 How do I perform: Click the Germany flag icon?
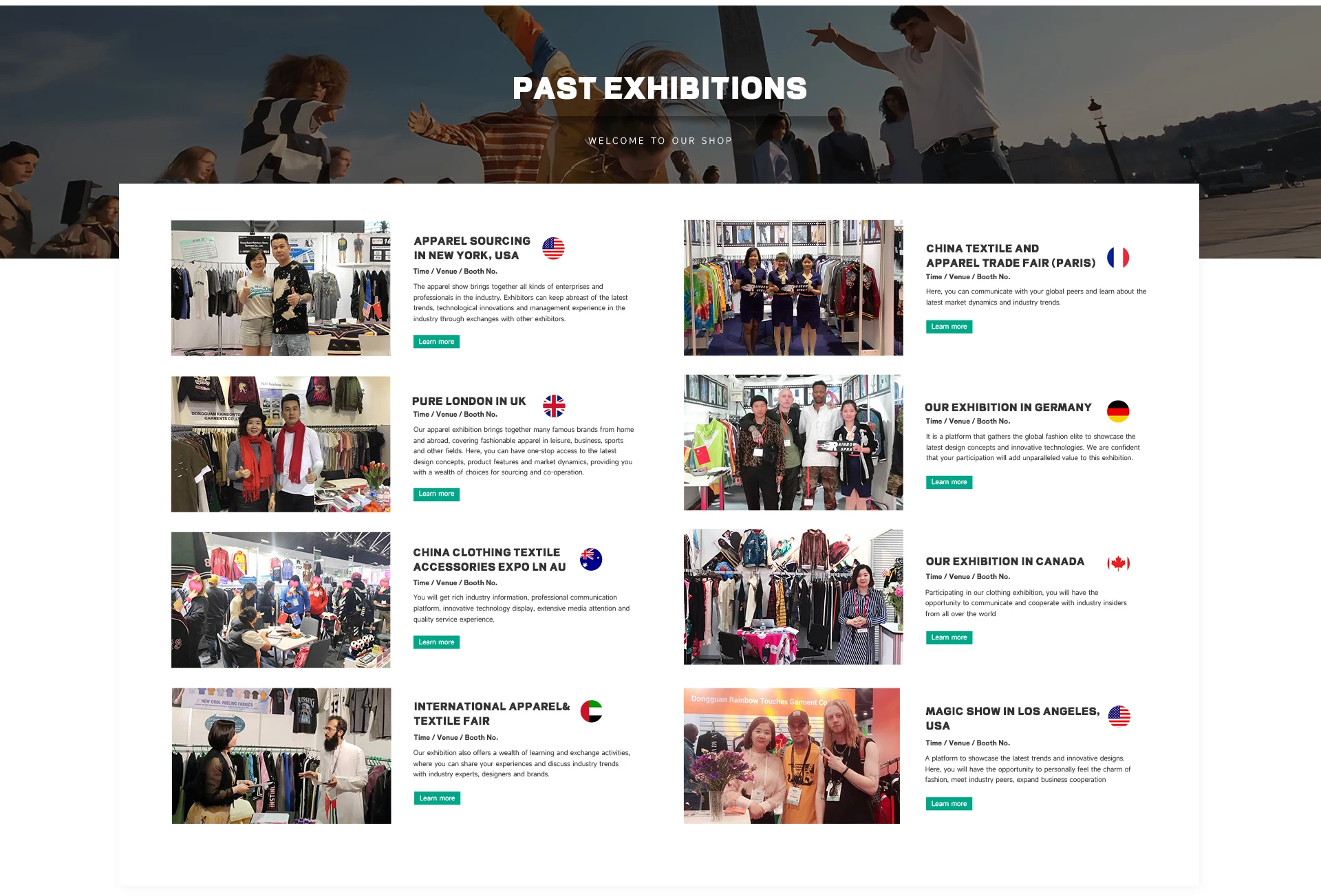(x=1118, y=411)
